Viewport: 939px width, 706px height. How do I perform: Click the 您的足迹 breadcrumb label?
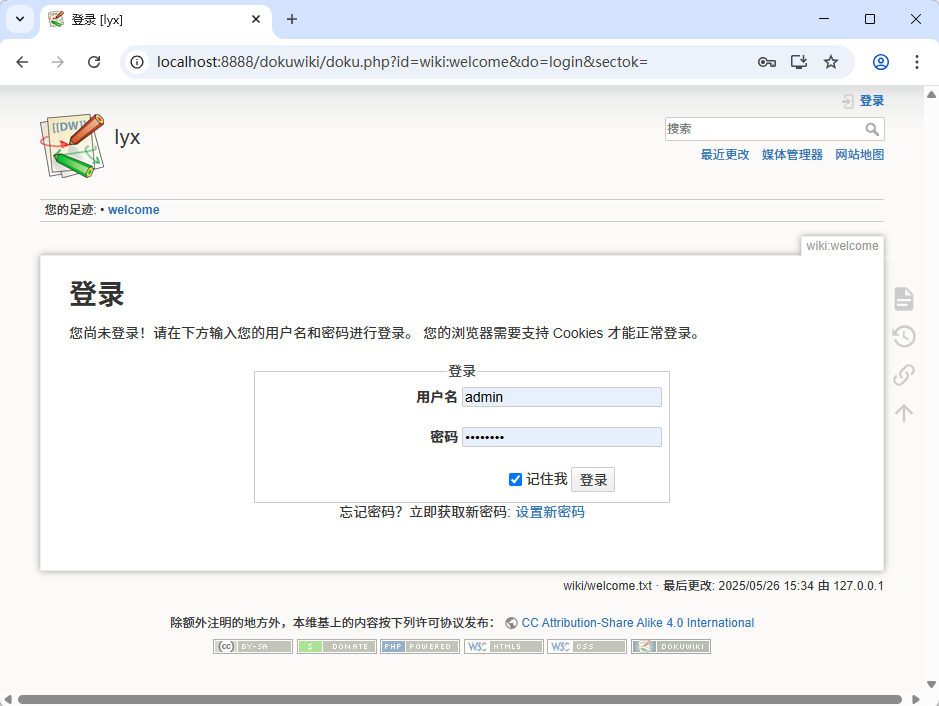[x=69, y=210]
